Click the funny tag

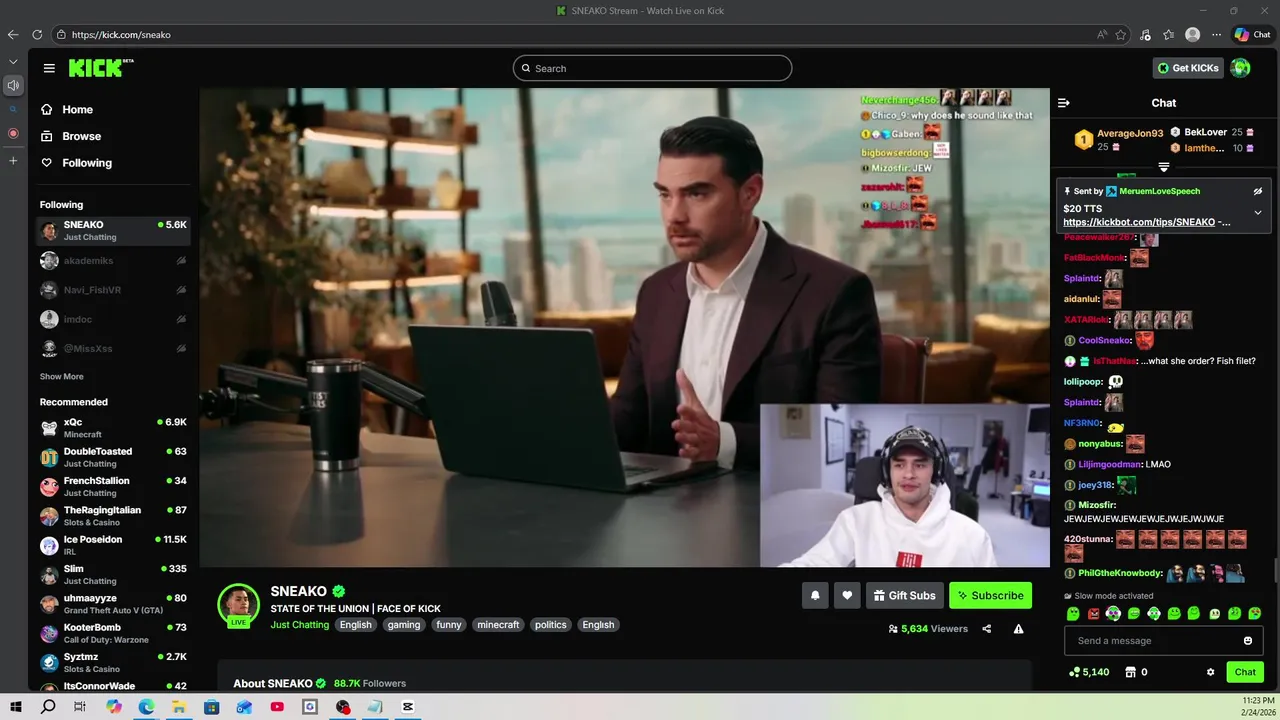click(x=449, y=625)
